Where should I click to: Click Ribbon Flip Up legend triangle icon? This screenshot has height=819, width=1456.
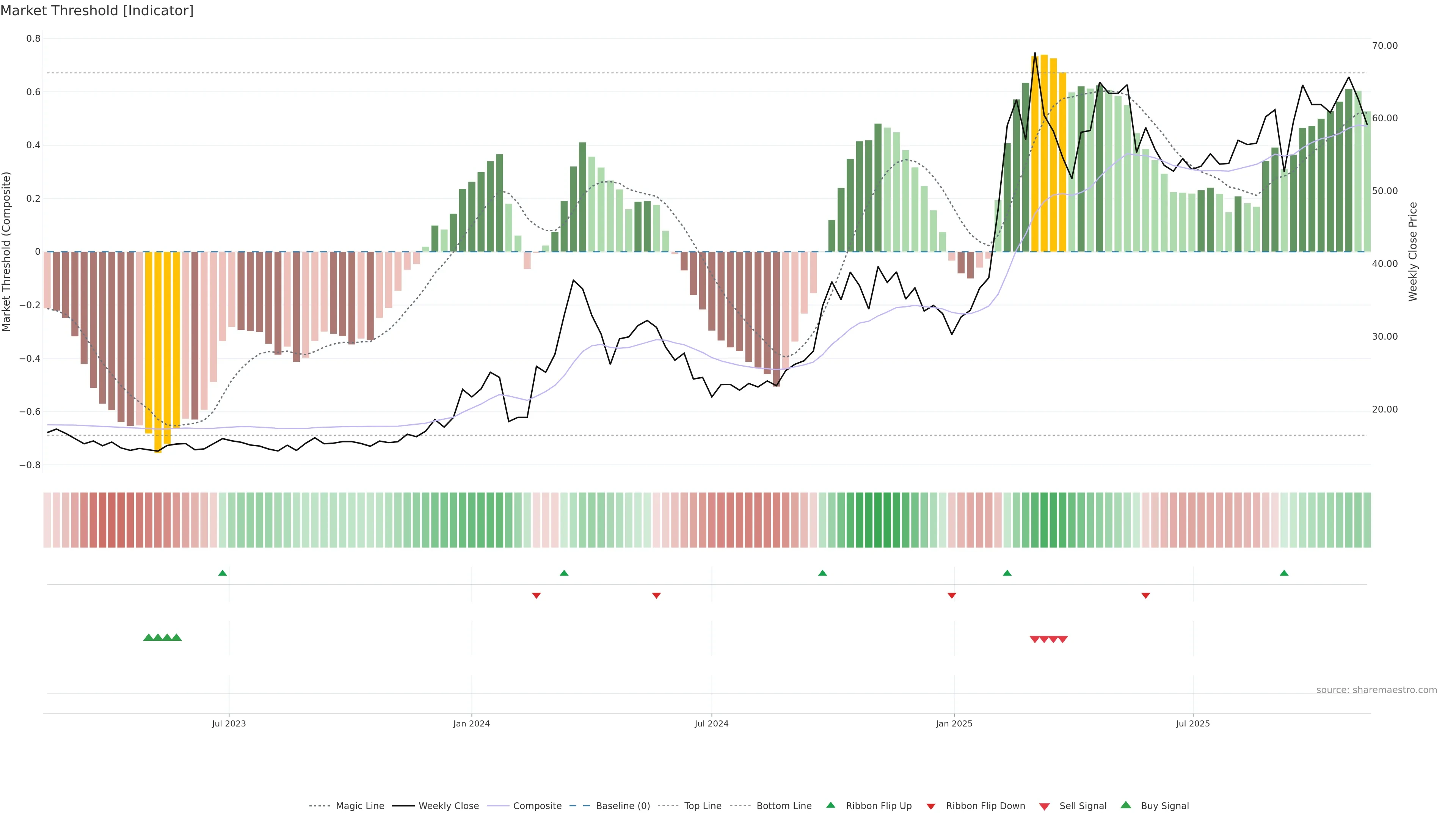pyautogui.click(x=831, y=805)
